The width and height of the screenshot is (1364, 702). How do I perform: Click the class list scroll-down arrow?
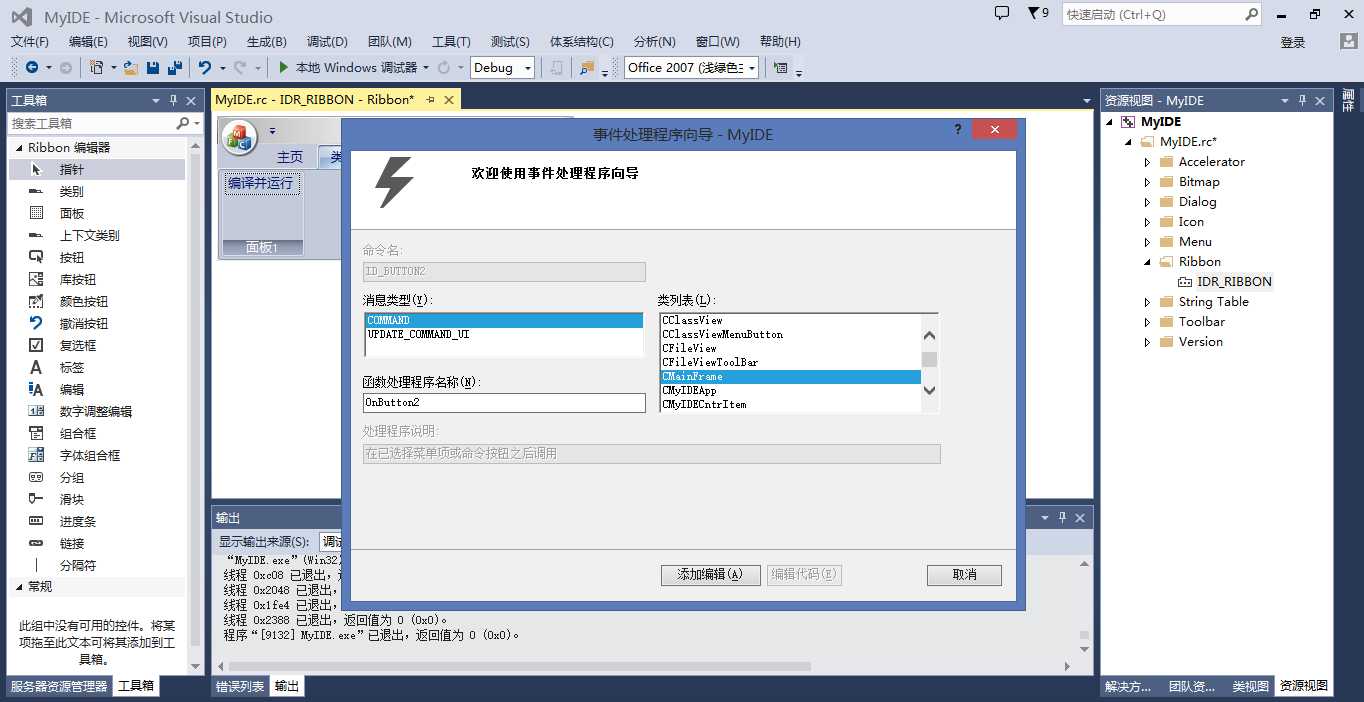tap(929, 390)
